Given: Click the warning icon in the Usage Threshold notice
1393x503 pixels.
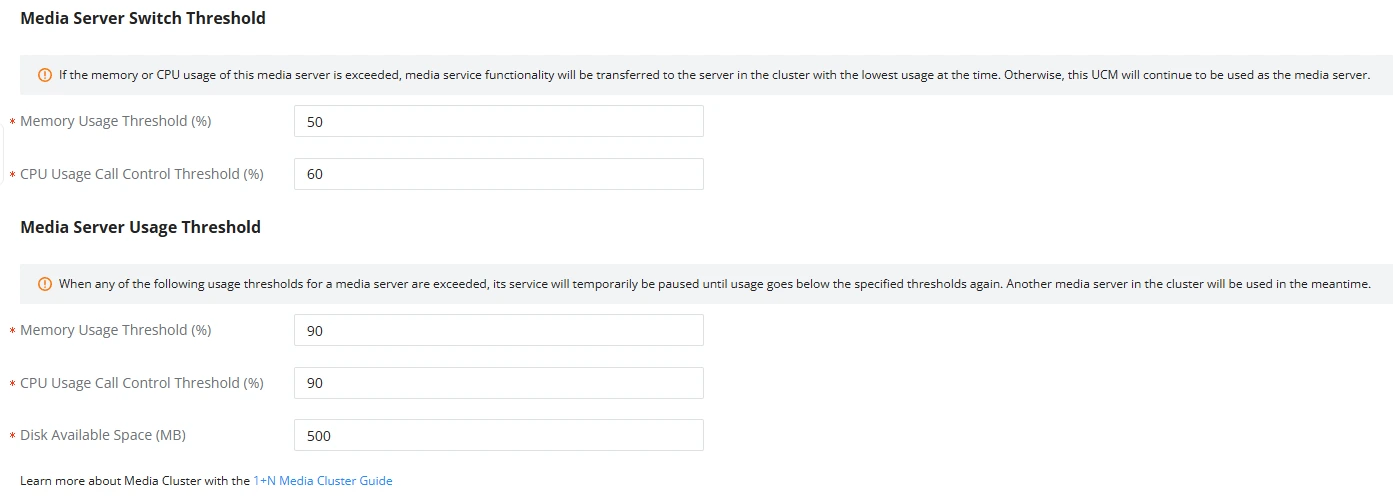Looking at the screenshot, I should [x=45, y=284].
